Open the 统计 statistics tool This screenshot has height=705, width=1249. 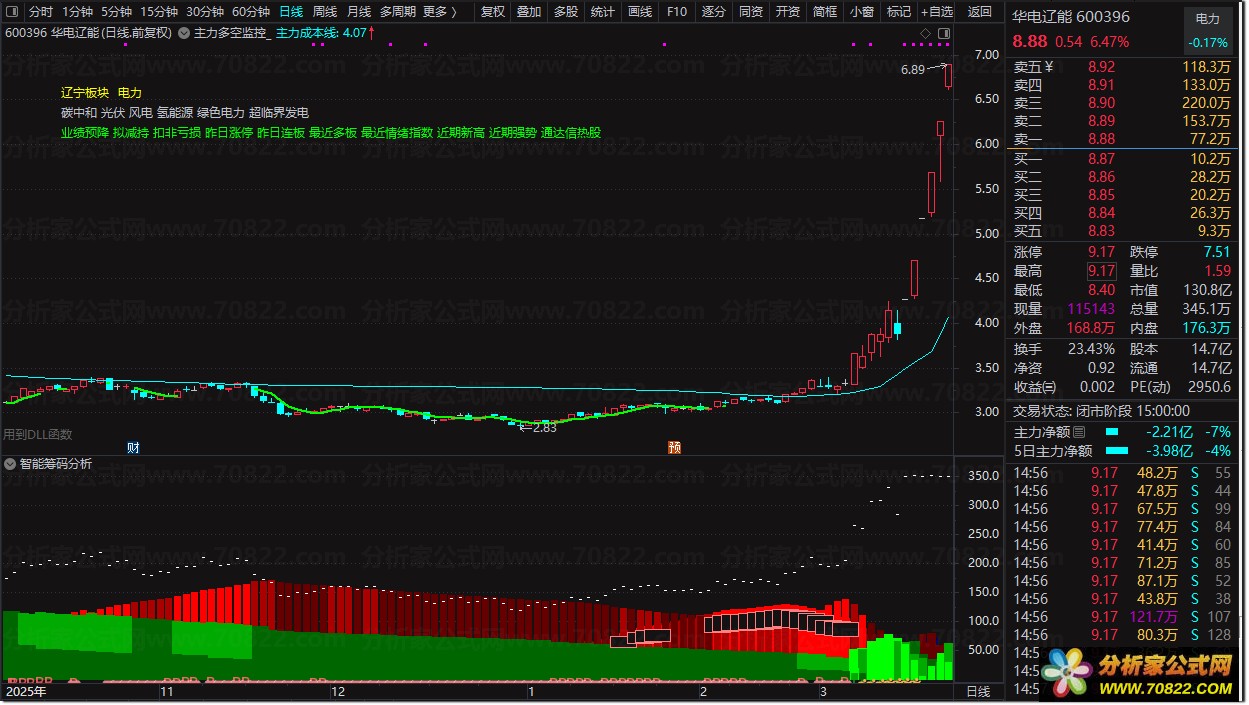pyautogui.click(x=602, y=12)
